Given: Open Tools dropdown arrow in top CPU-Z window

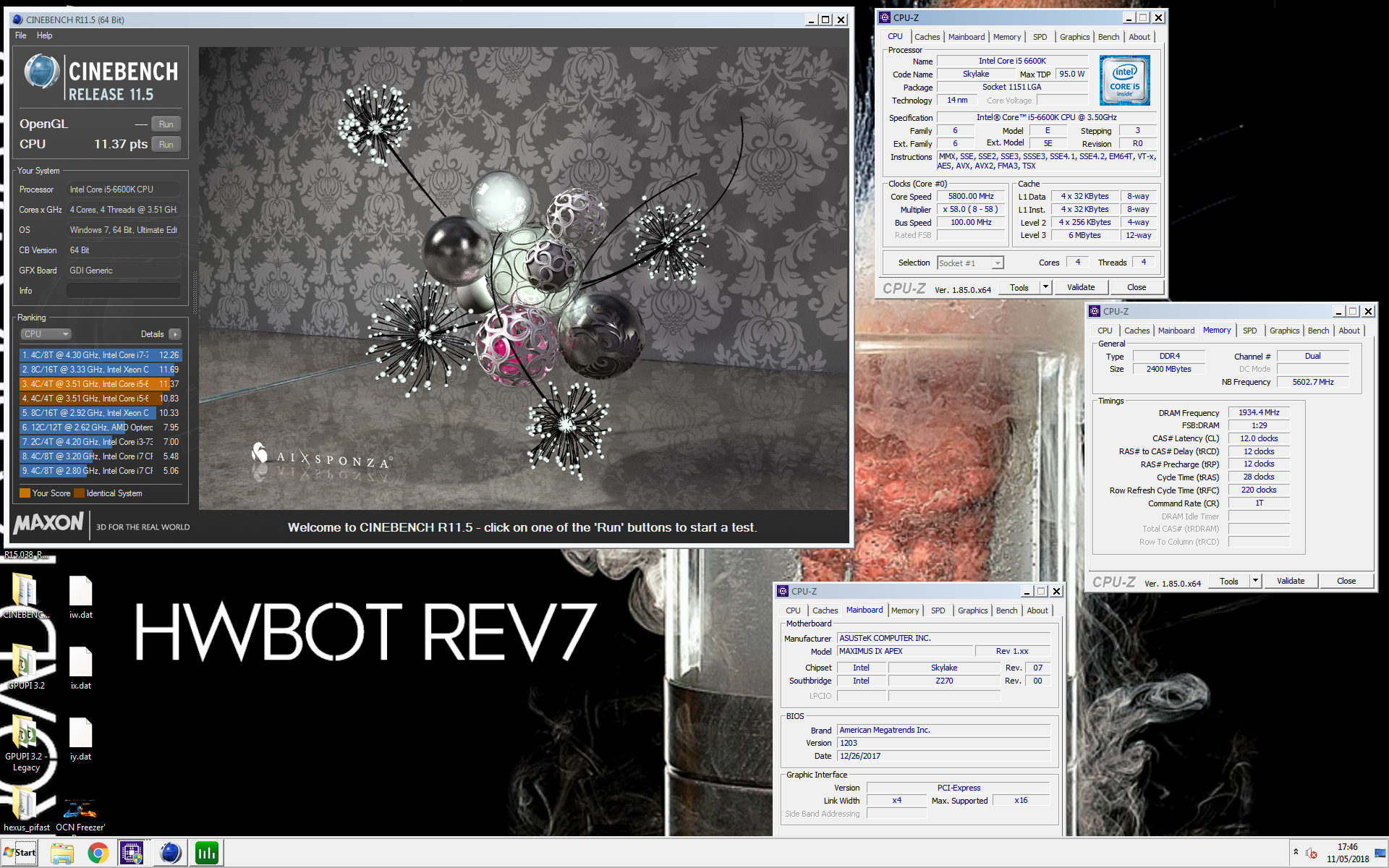Looking at the screenshot, I should pyautogui.click(x=1045, y=287).
